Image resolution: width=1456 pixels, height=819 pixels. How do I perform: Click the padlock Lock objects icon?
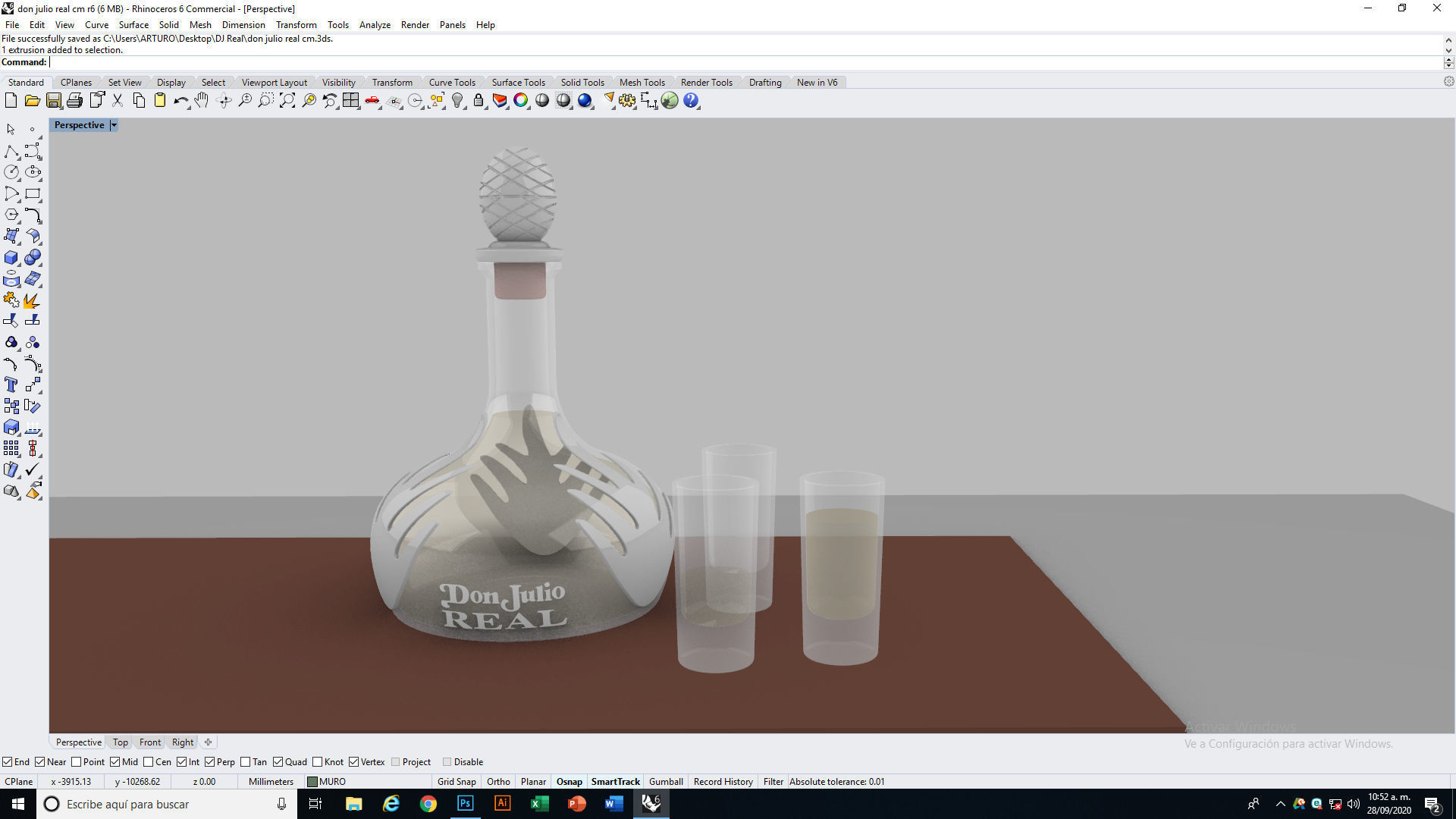[479, 100]
